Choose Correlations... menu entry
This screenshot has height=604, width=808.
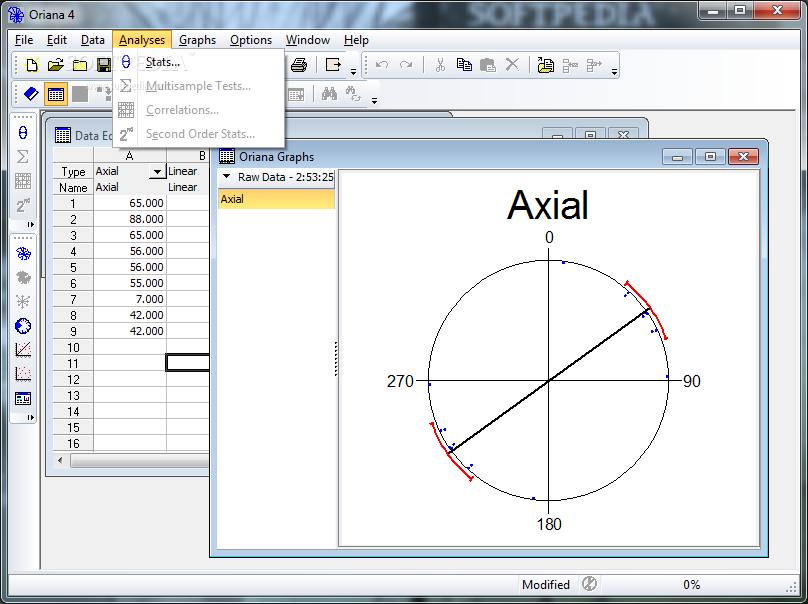198,110
